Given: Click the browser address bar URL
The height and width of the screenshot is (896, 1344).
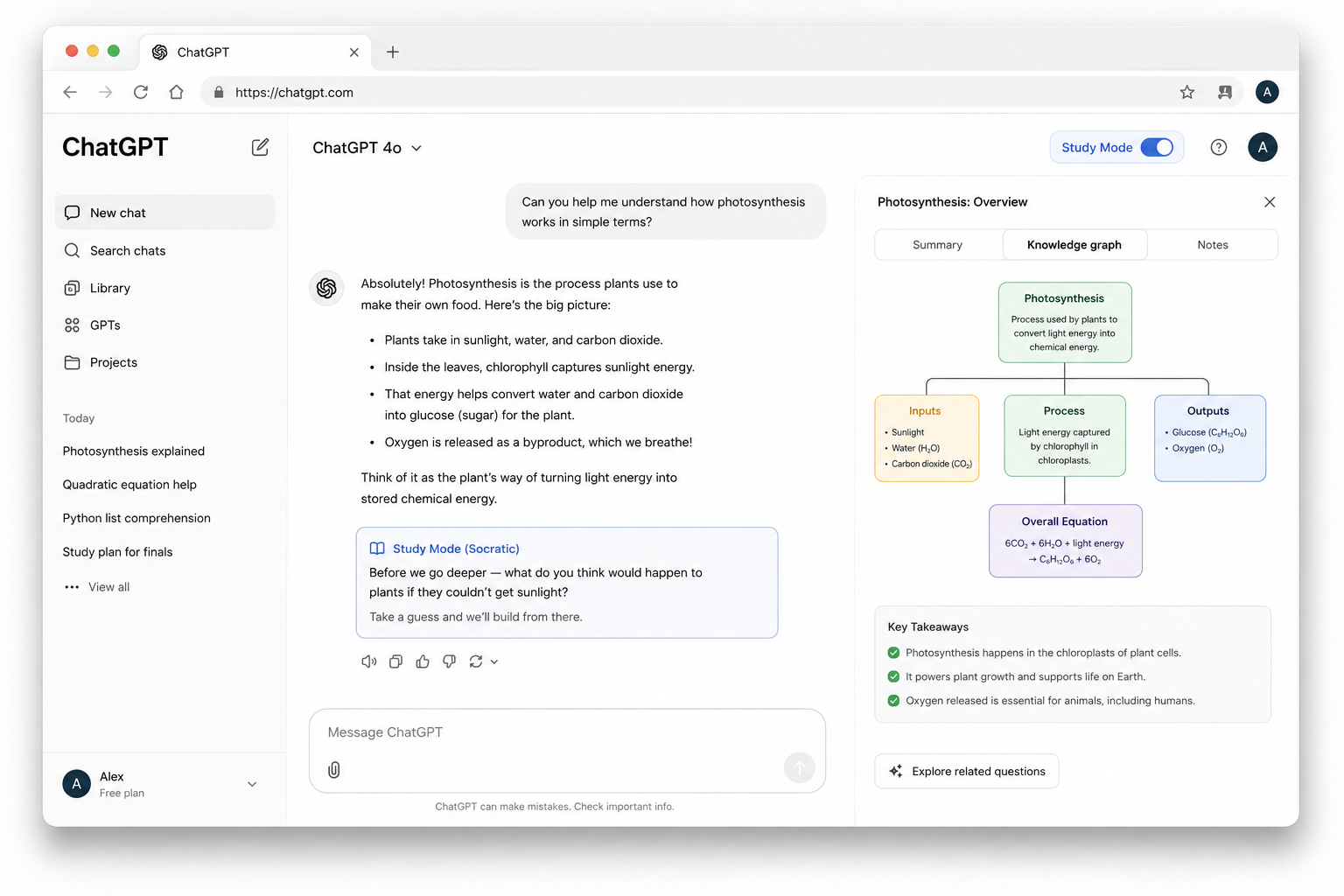Looking at the screenshot, I should click(x=294, y=92).
